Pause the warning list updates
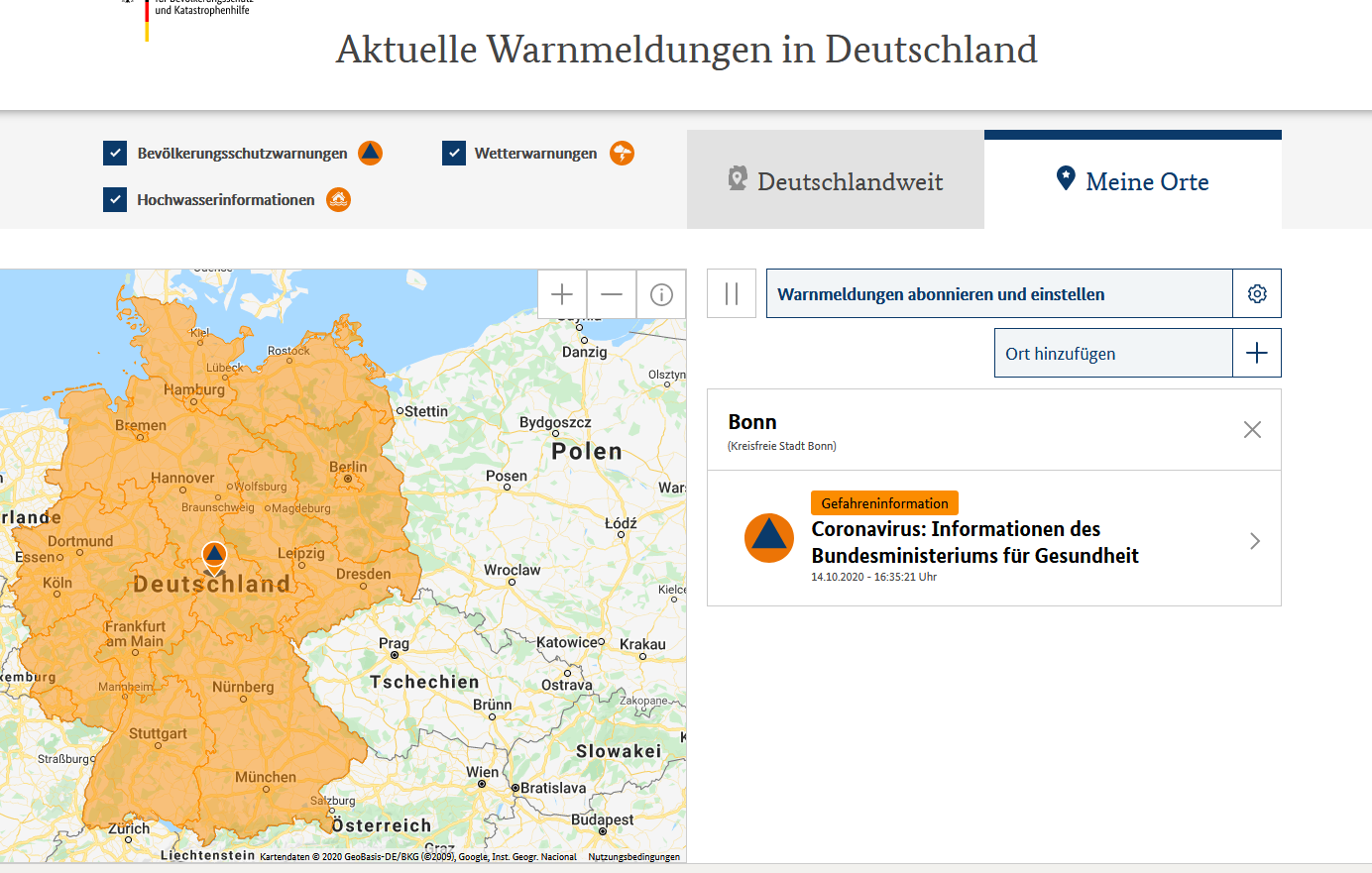The height and width of the screenshot is (873, 1372). pyautogui.click(x=732, y=293)
